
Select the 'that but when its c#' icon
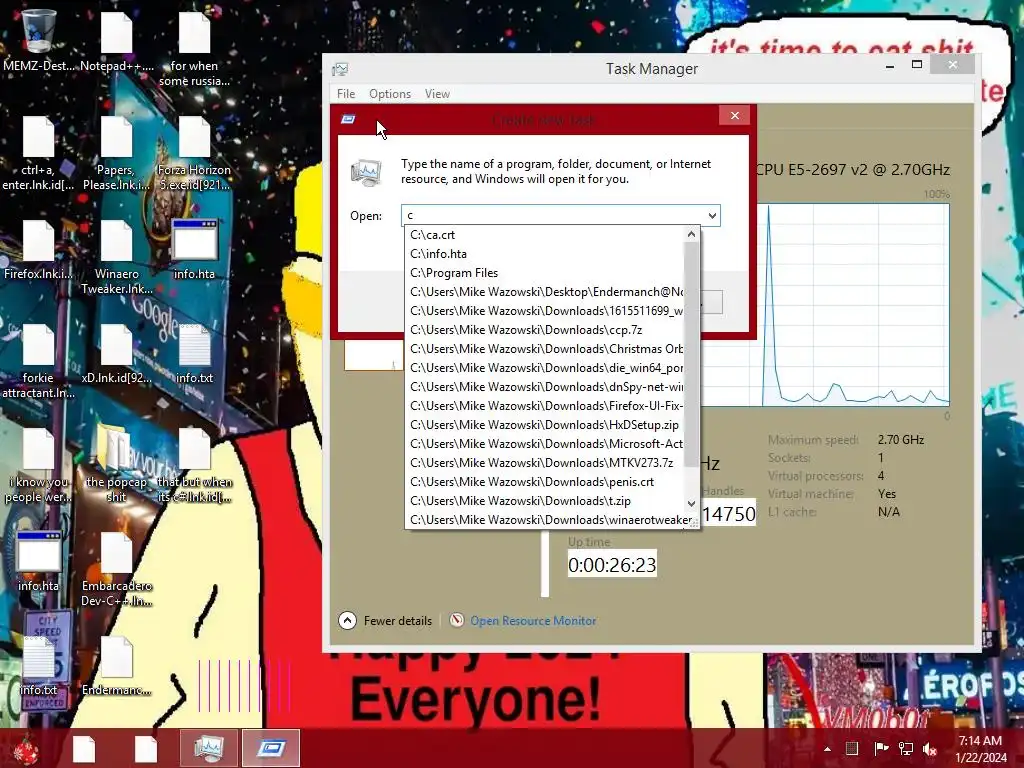coord(194,465)
